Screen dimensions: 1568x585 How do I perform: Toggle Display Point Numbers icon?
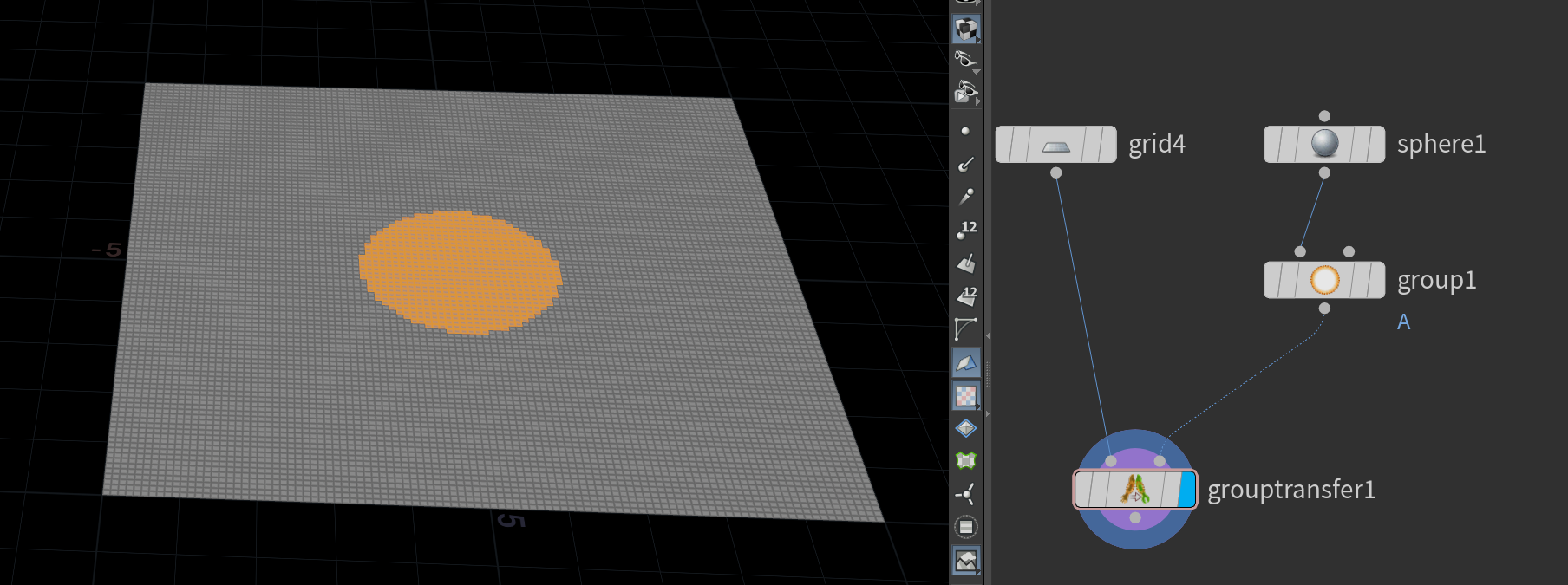(x=966, y=230)
